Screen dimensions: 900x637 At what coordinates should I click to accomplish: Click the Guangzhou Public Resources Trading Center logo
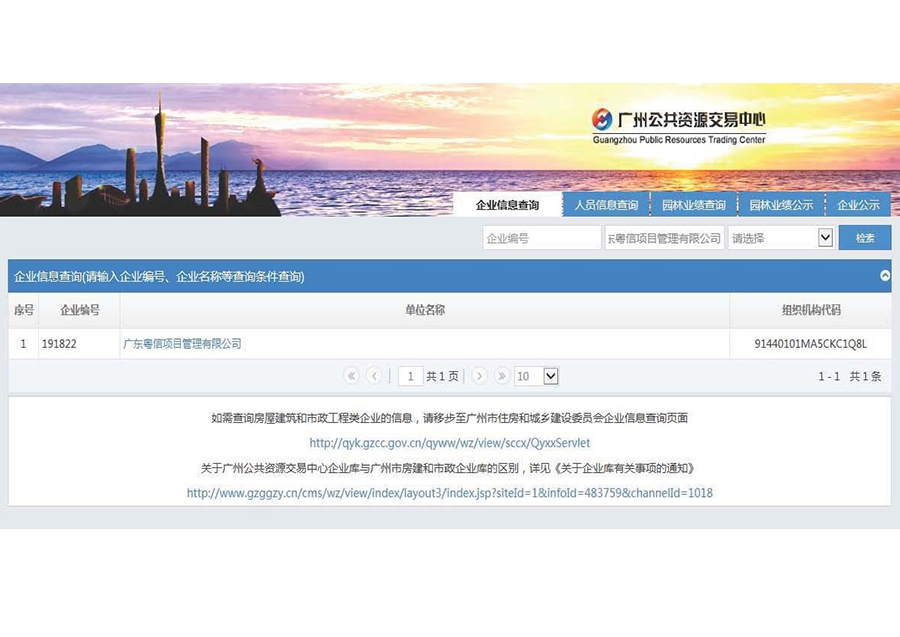678,125
